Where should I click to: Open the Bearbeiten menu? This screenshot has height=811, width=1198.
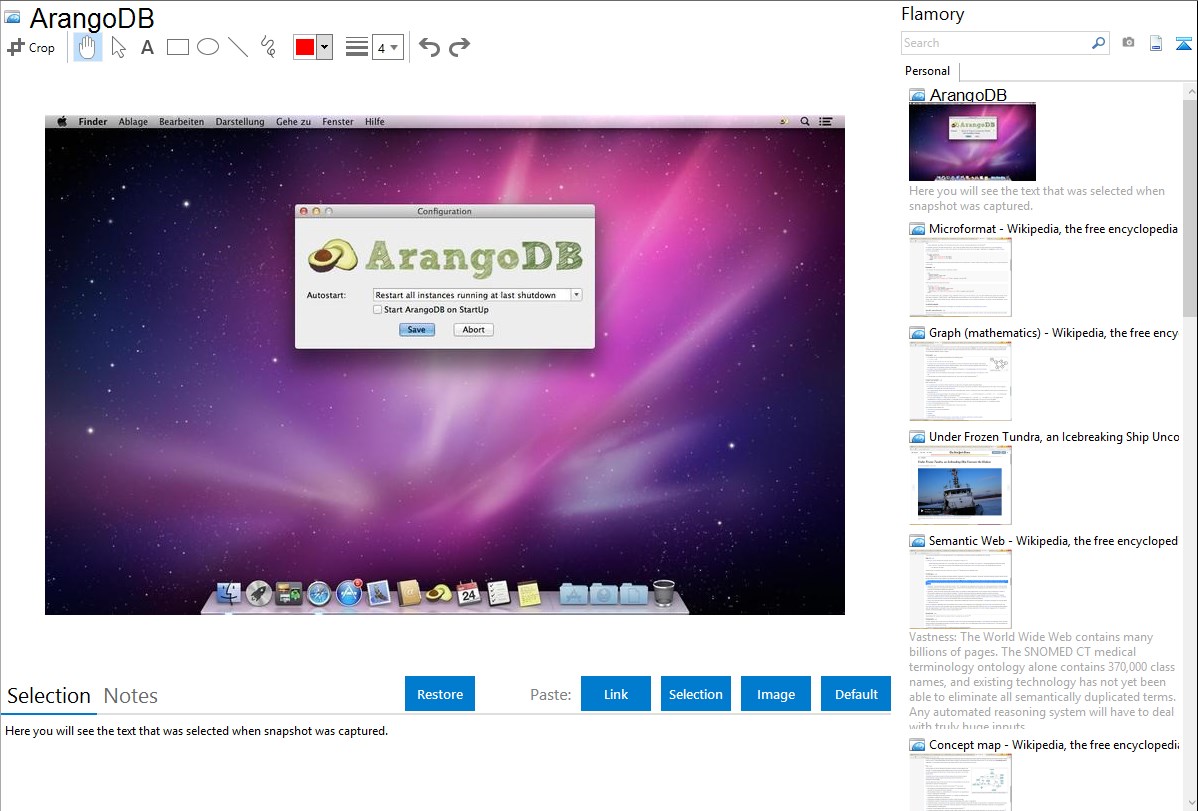tap(181, 122)
